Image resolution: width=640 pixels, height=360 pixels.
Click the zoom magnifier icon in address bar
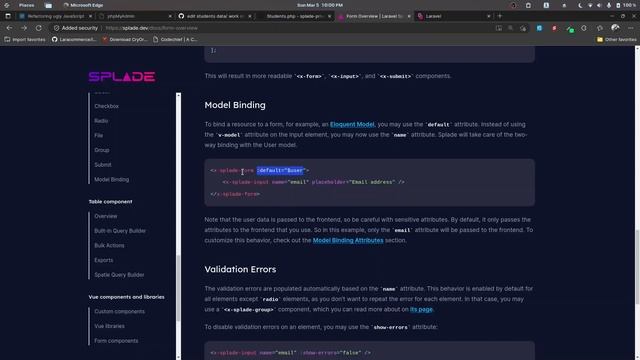[x=511, y=28]
